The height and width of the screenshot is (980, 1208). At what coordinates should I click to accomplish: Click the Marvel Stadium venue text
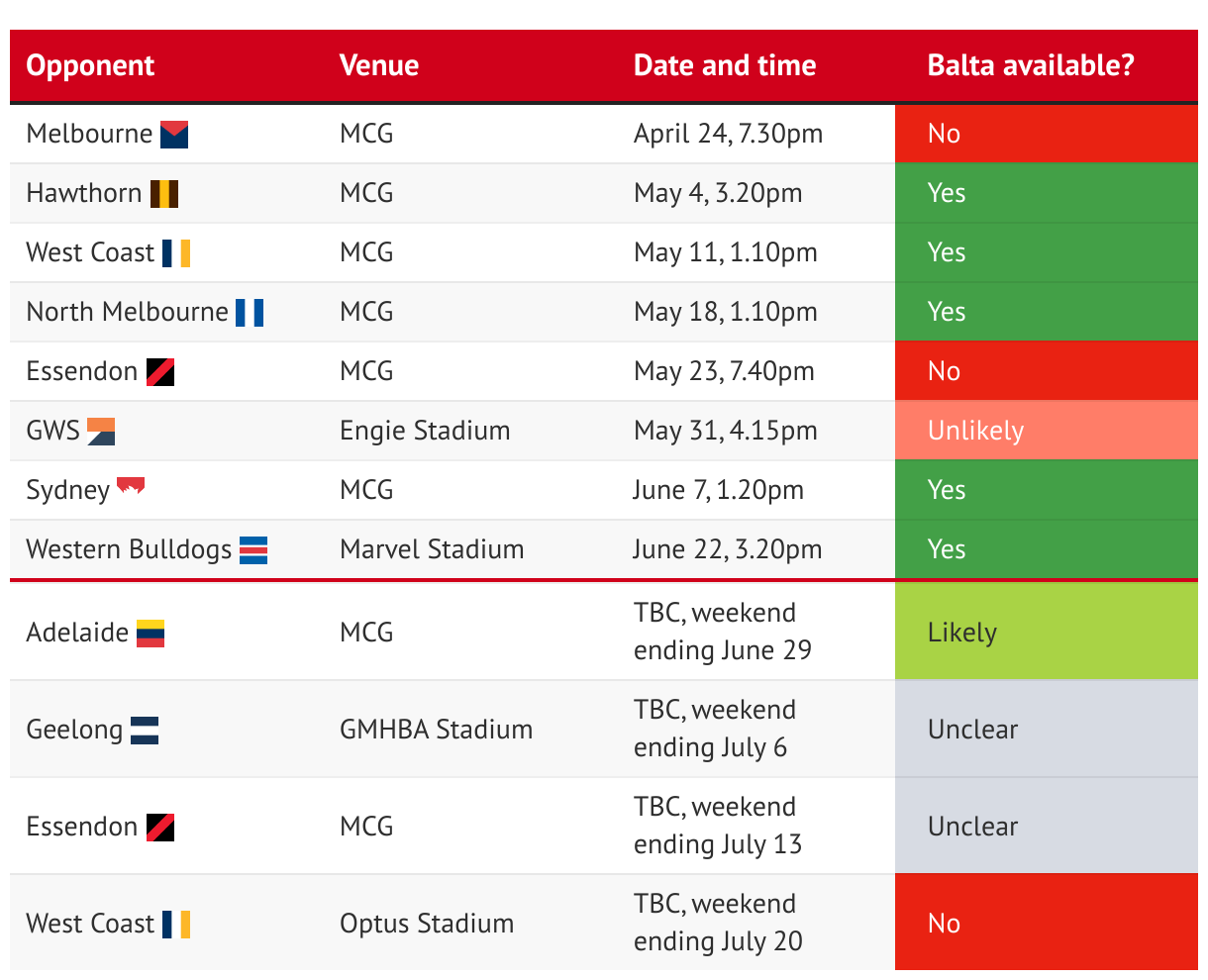coord(432,549)
